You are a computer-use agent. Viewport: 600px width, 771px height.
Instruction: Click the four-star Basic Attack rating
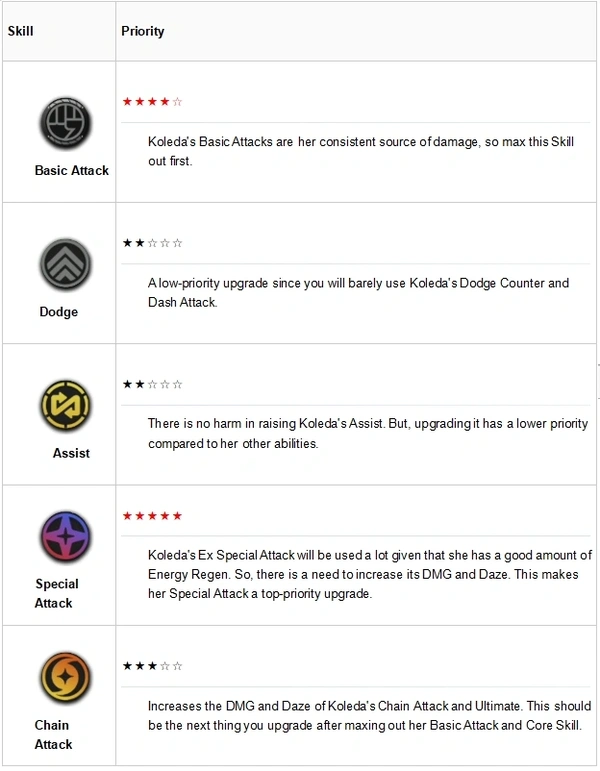point(152,101)
